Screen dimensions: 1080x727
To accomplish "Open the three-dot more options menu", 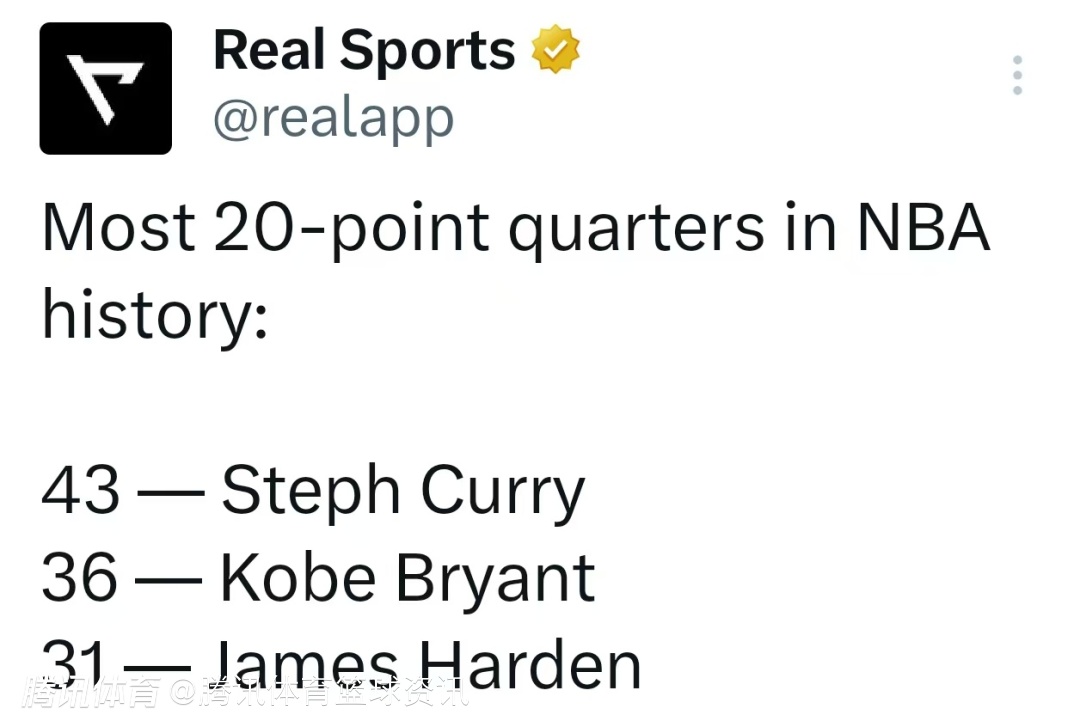I will [1017, 75].
